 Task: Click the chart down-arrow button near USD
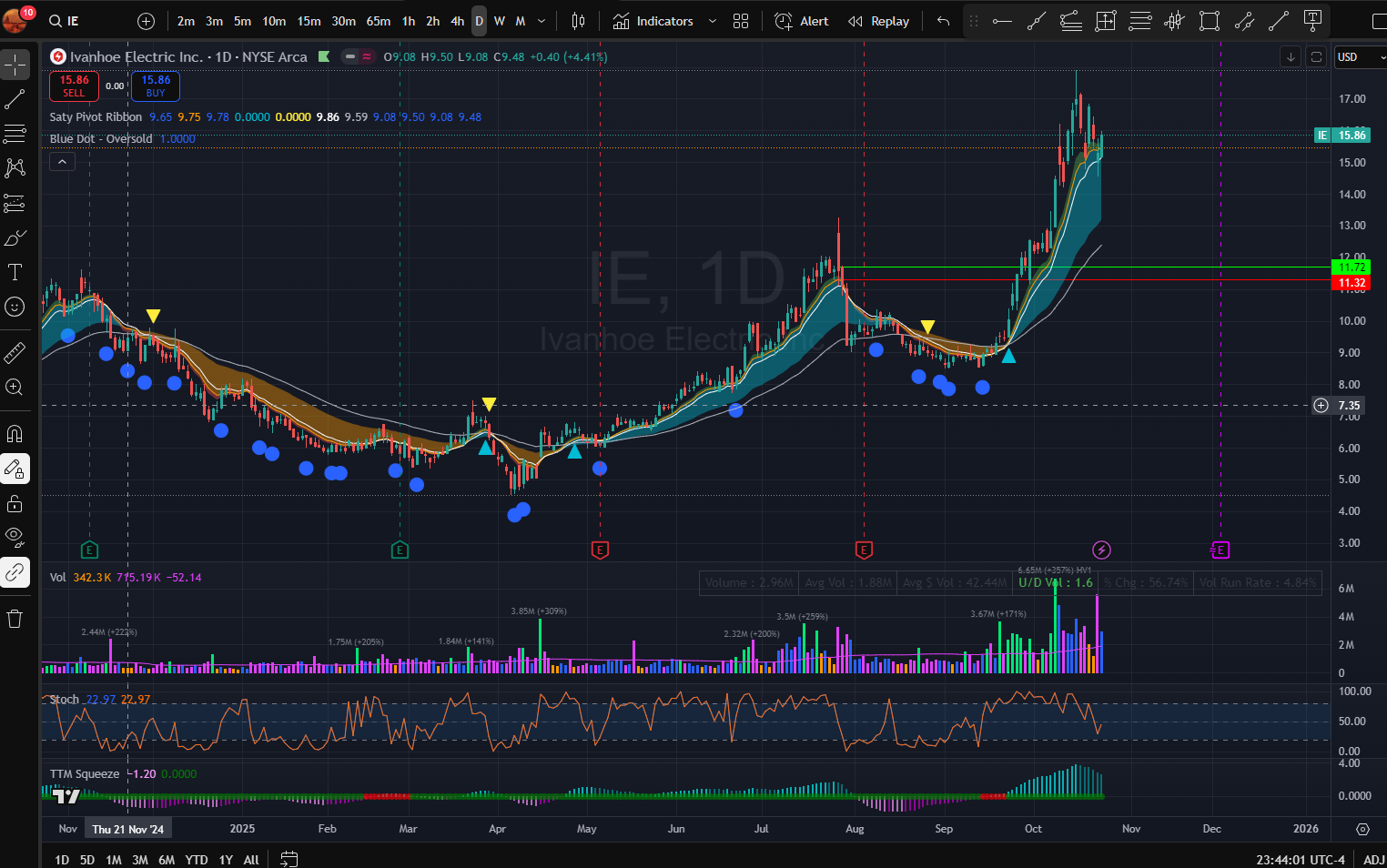[1291, 56]
